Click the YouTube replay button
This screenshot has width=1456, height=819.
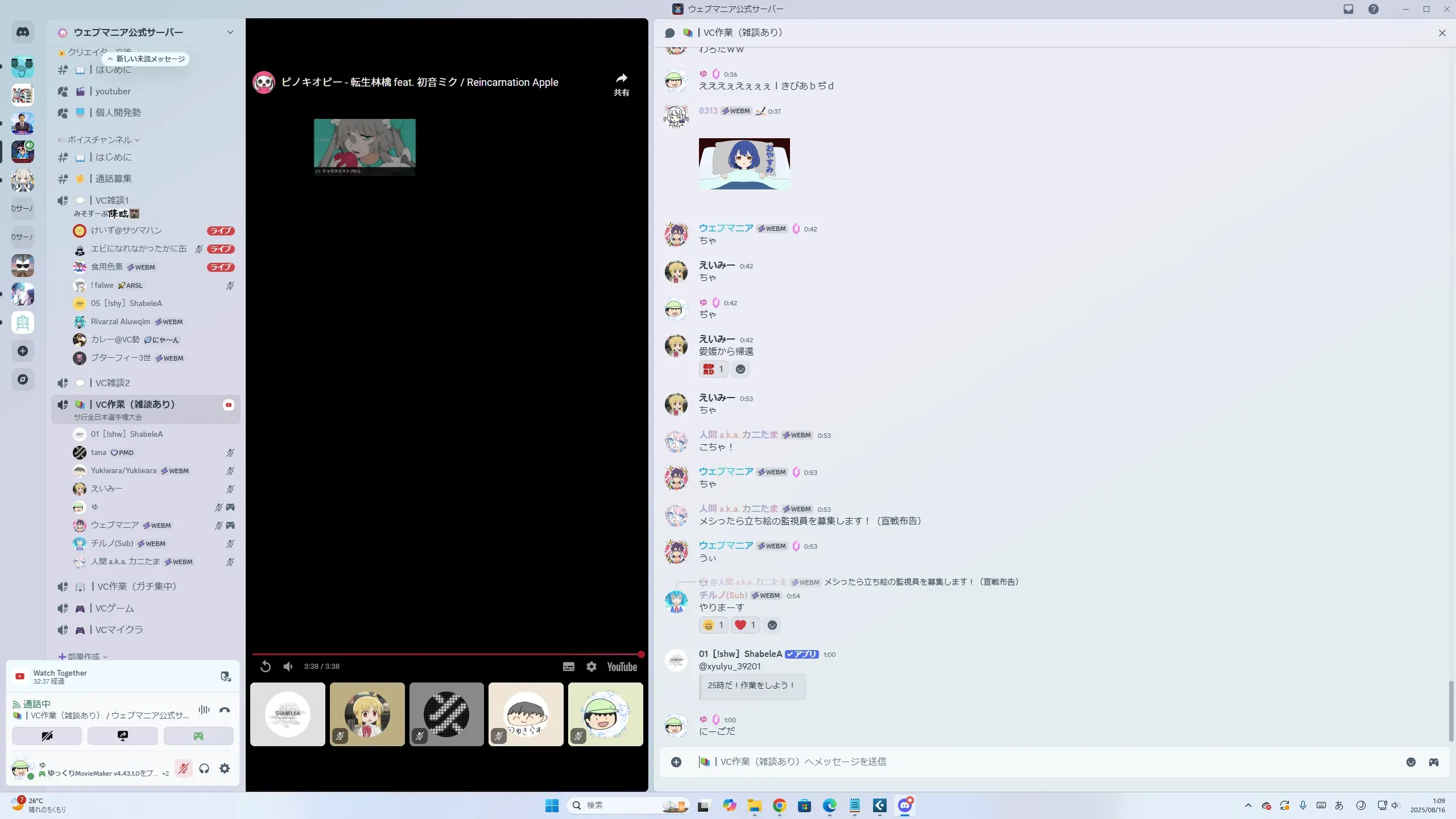click(x=266, y=667)
